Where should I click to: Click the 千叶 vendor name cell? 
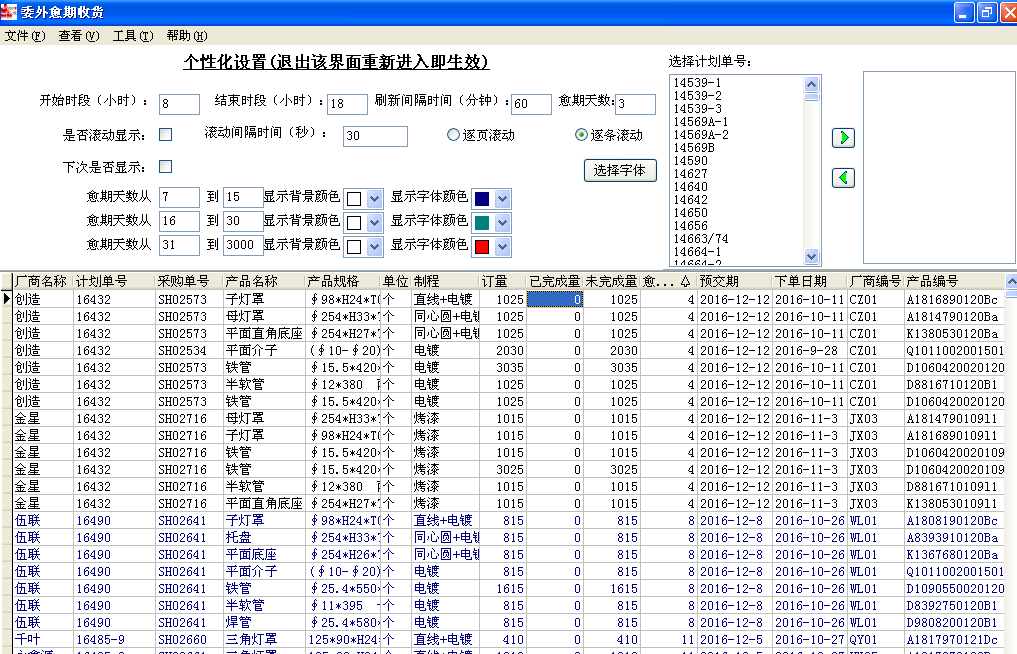pos(43,639)
